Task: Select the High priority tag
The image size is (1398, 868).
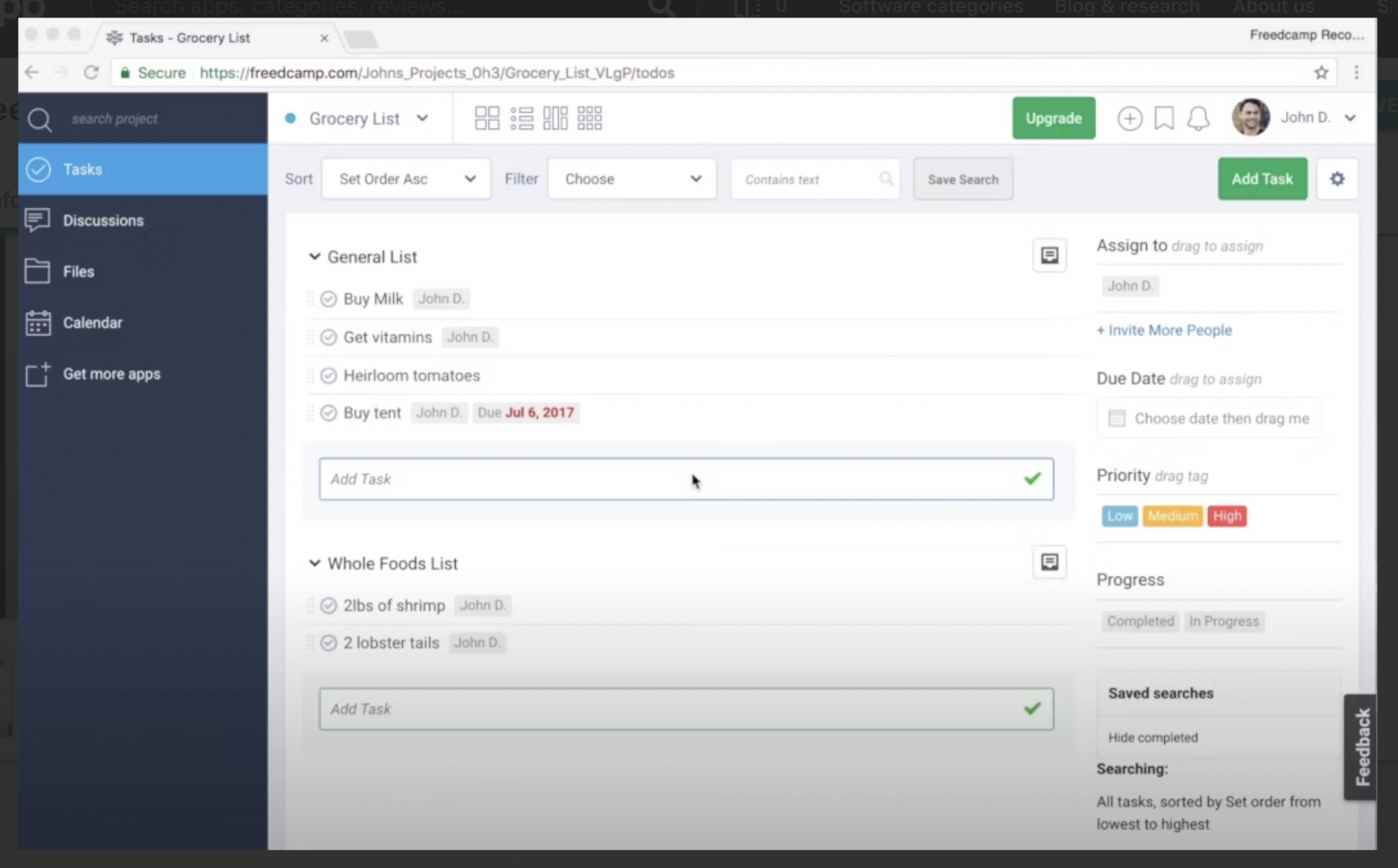Action: [x=1226, y=516]
